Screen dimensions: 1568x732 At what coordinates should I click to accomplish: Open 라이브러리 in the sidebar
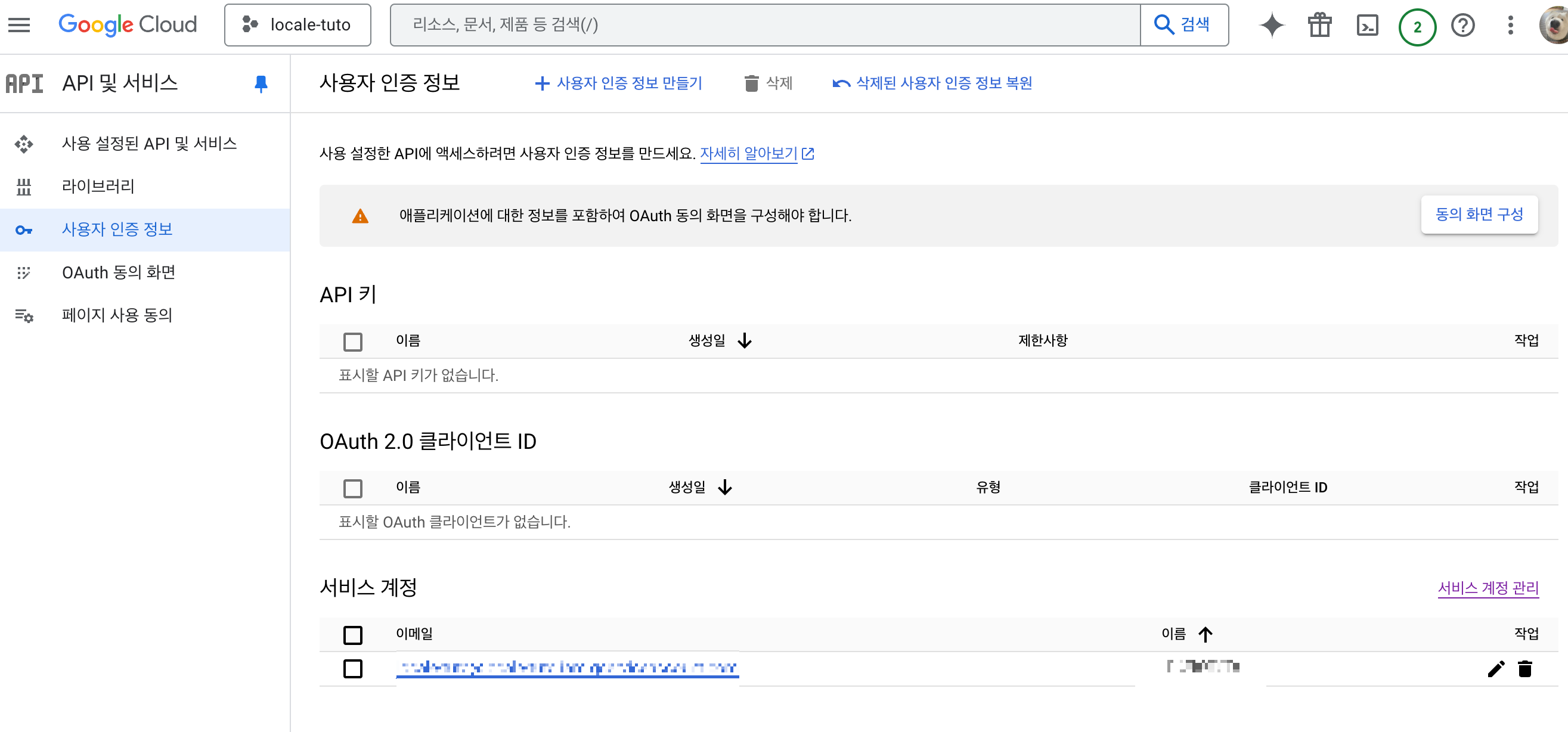(98, 186)
